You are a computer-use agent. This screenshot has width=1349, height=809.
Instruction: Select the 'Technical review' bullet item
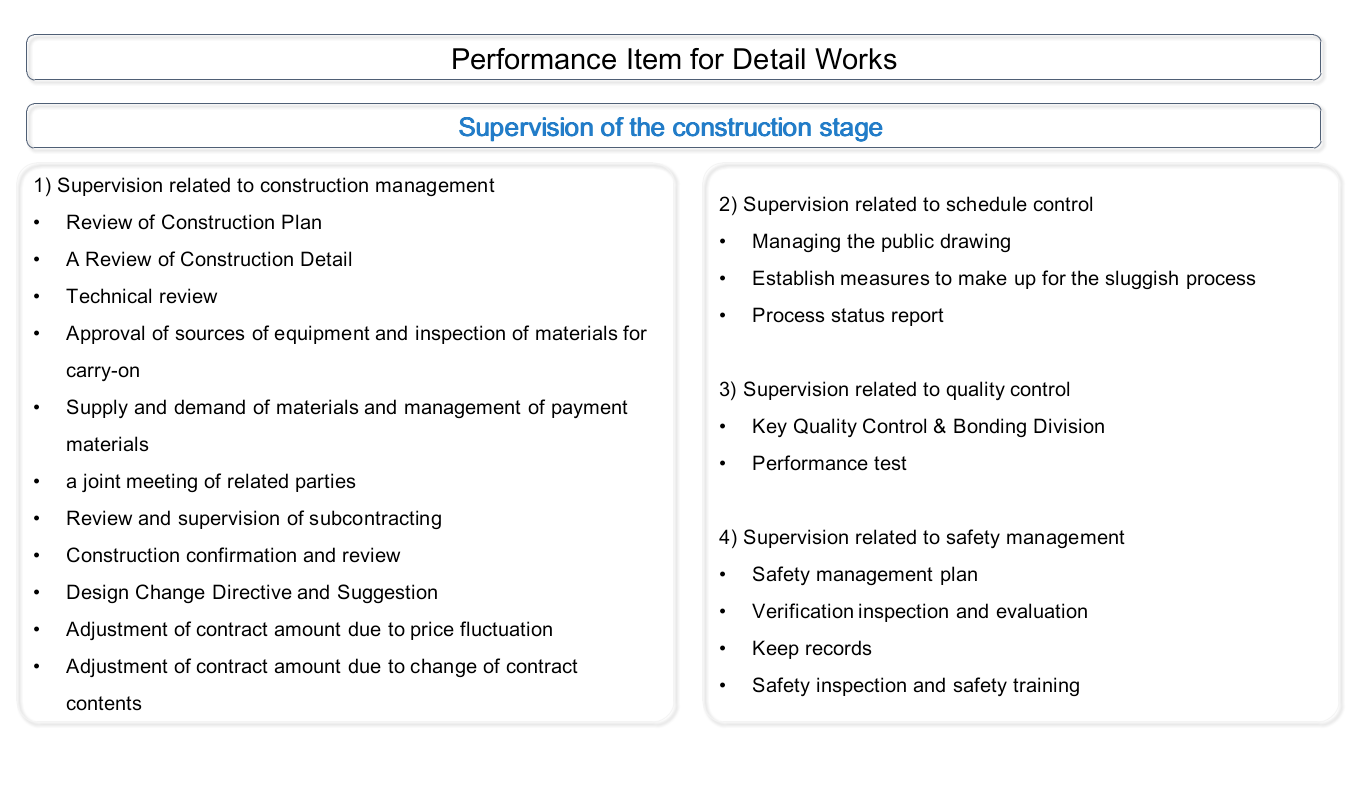142,296
